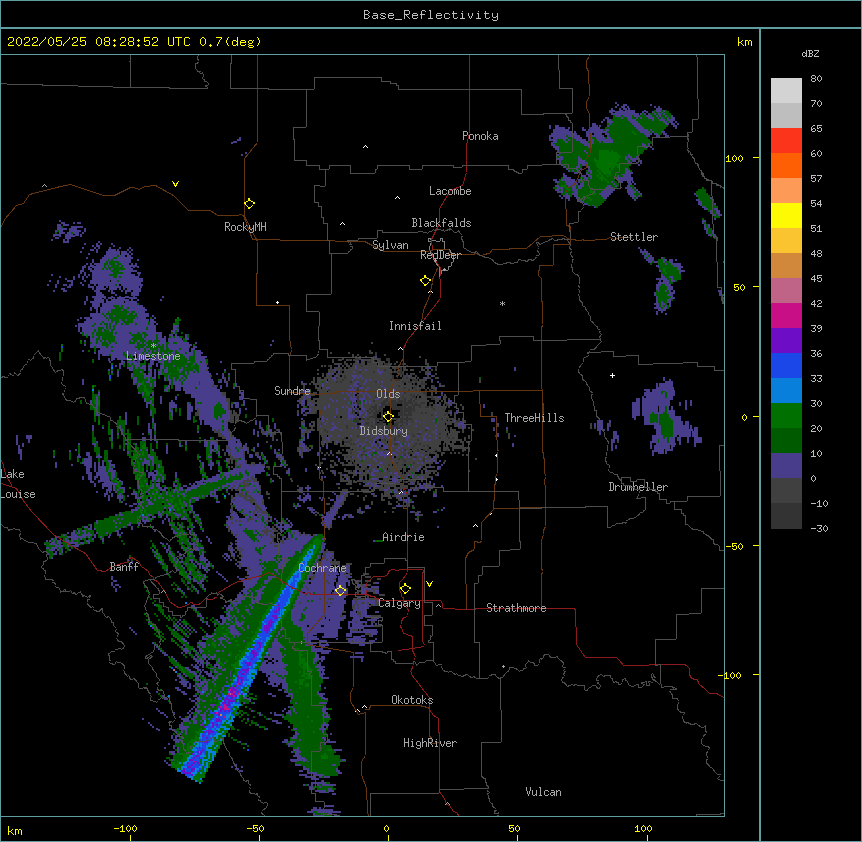Click the RockyMH label
862x842 pixels.
(x=245, y=227)
